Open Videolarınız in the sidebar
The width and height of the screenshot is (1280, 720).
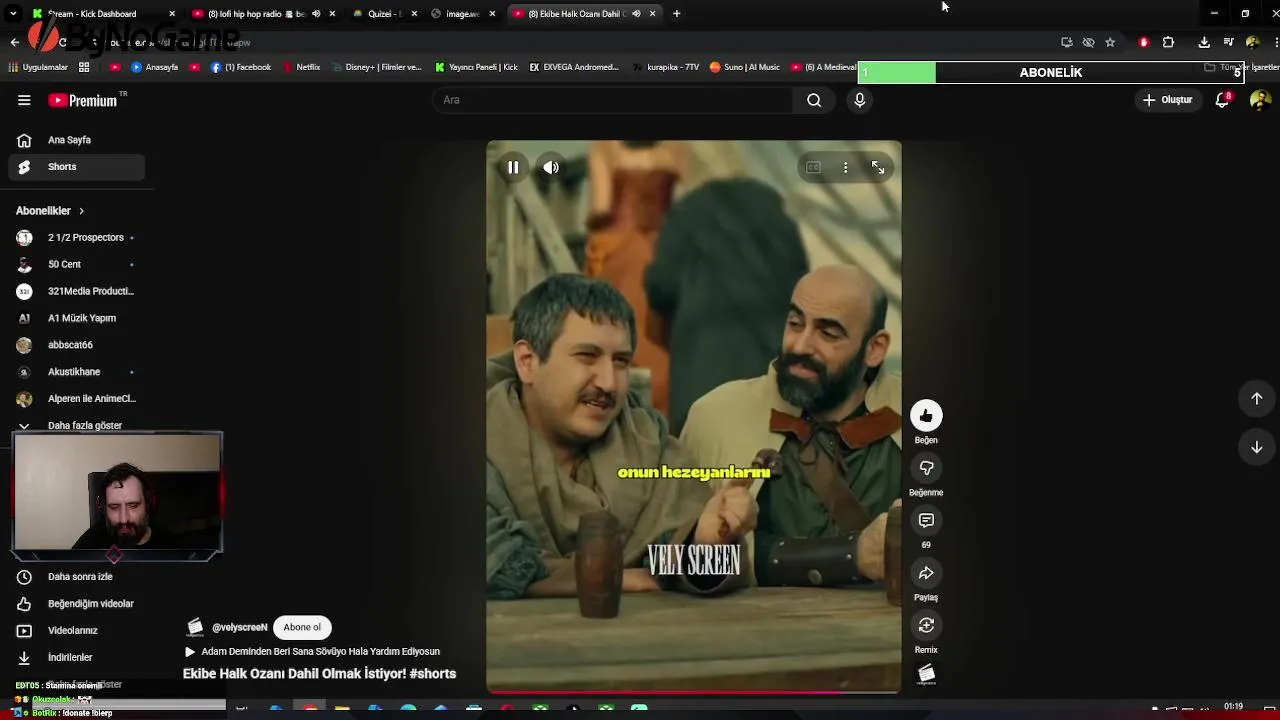pos(76,631)
